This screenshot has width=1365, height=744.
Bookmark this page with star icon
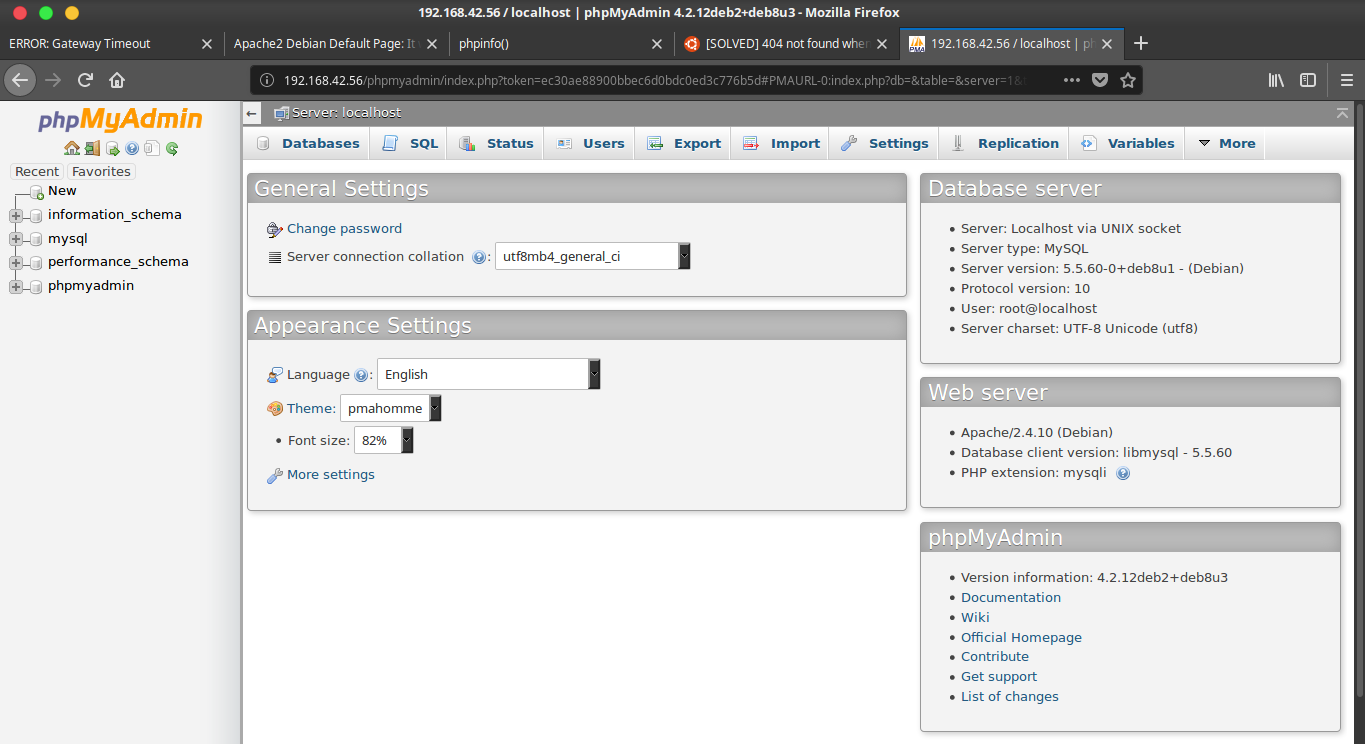pos(1128,80)
